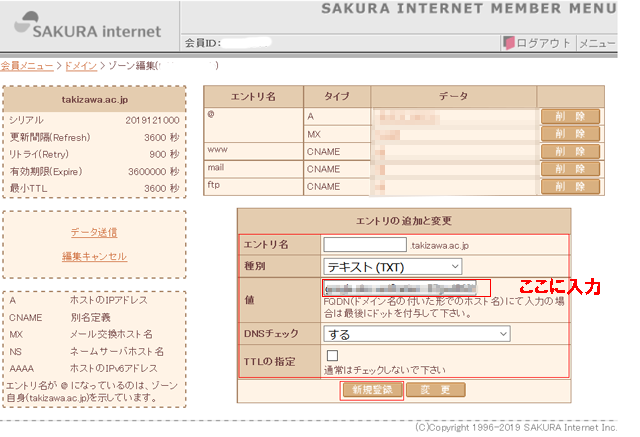Click the リトライ(Retry) value 900 秒
640x437 pixels.
click(164, 154)
